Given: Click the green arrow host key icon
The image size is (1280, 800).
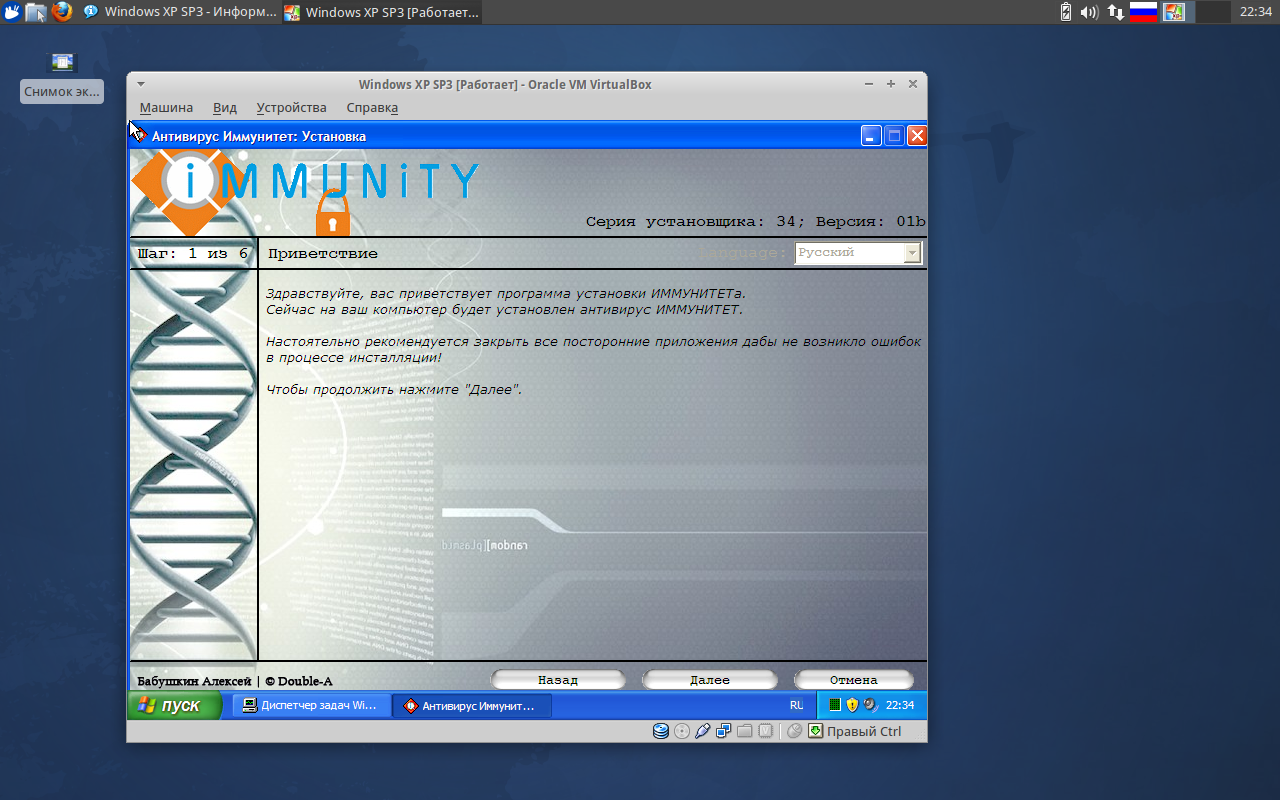Looking at the screenshot, I should (x=815, y=731).
